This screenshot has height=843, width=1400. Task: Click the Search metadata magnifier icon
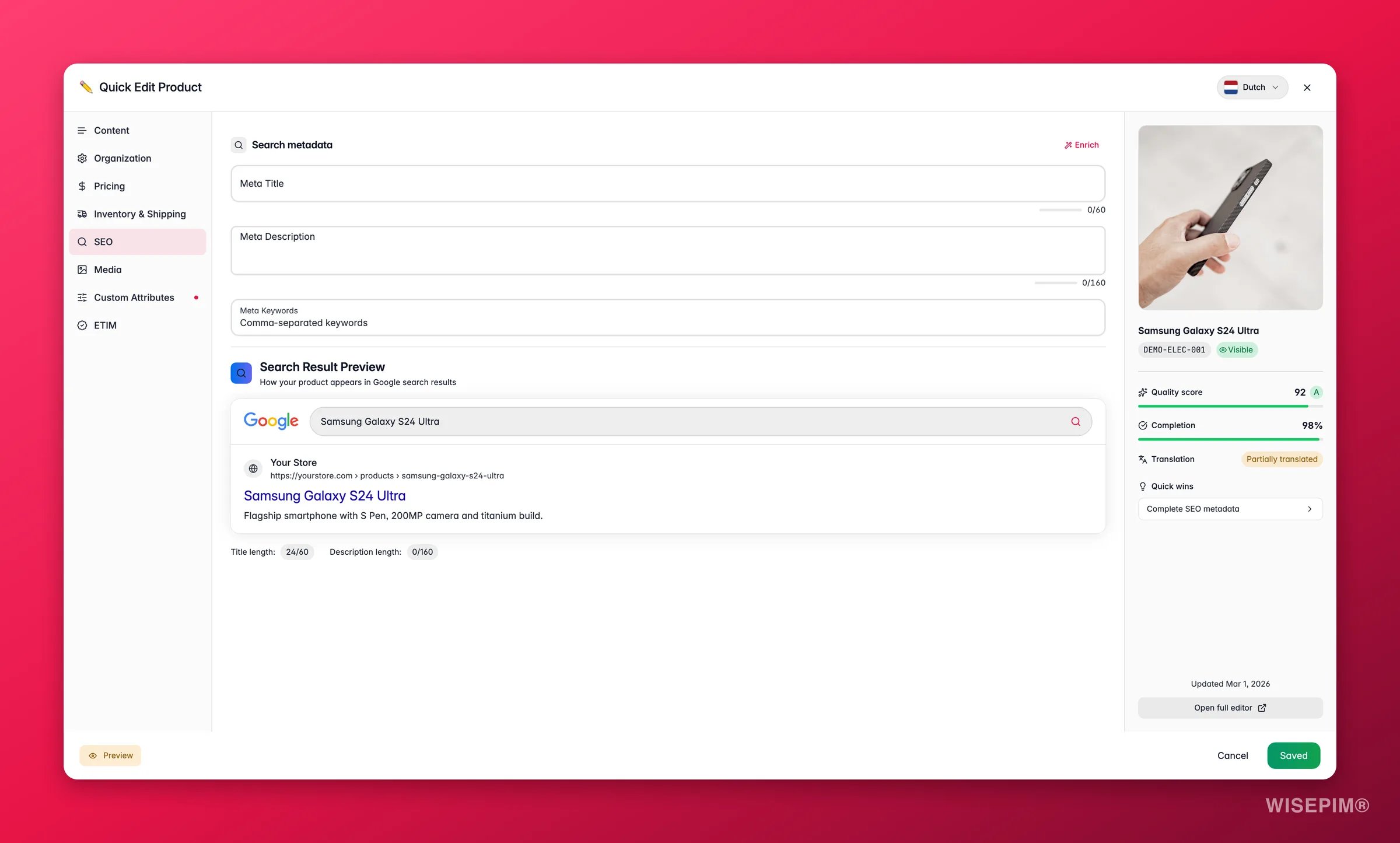tap(239, 145)
